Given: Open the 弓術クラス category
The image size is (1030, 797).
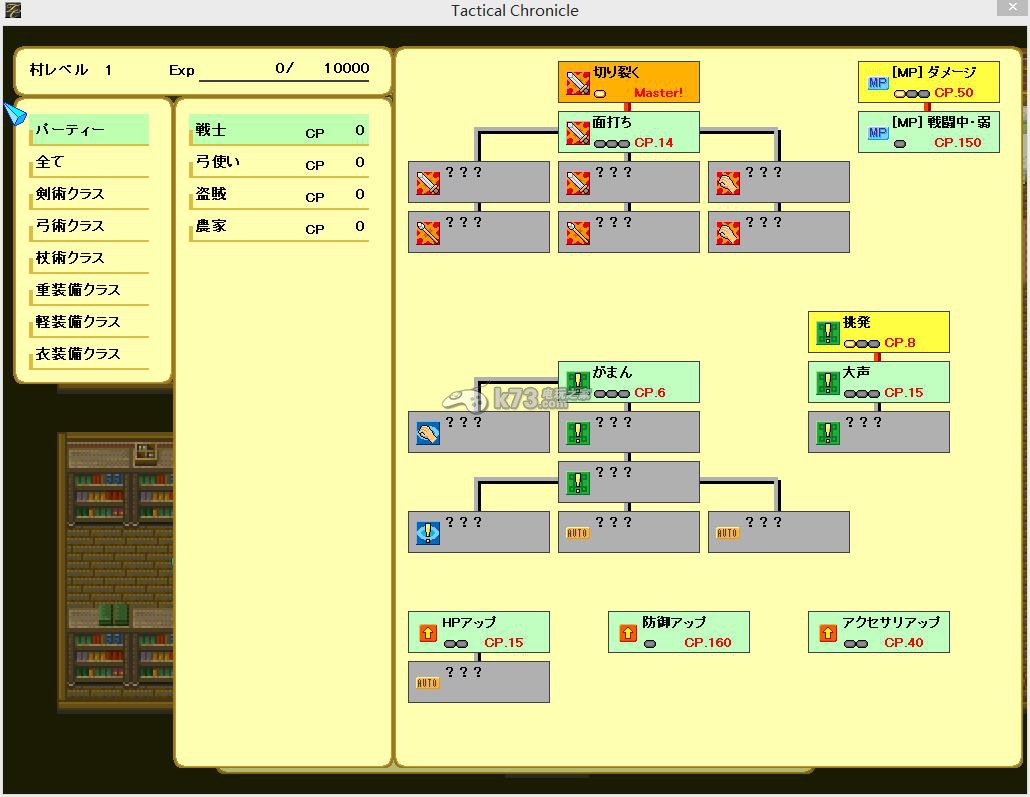Looking at the screenshot, I should (x=90, y=226).
